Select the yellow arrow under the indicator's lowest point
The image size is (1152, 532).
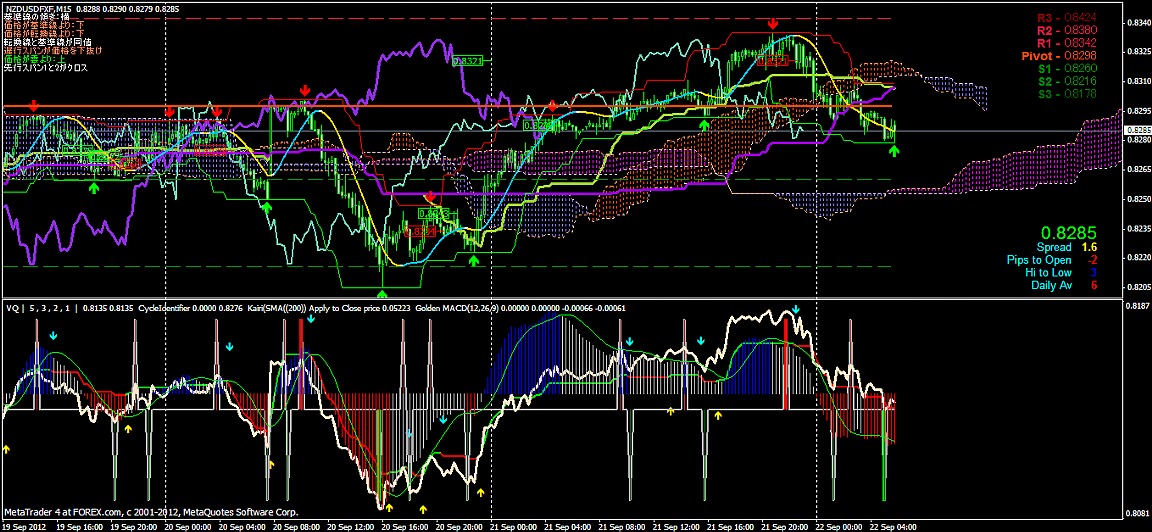(389, 507)
